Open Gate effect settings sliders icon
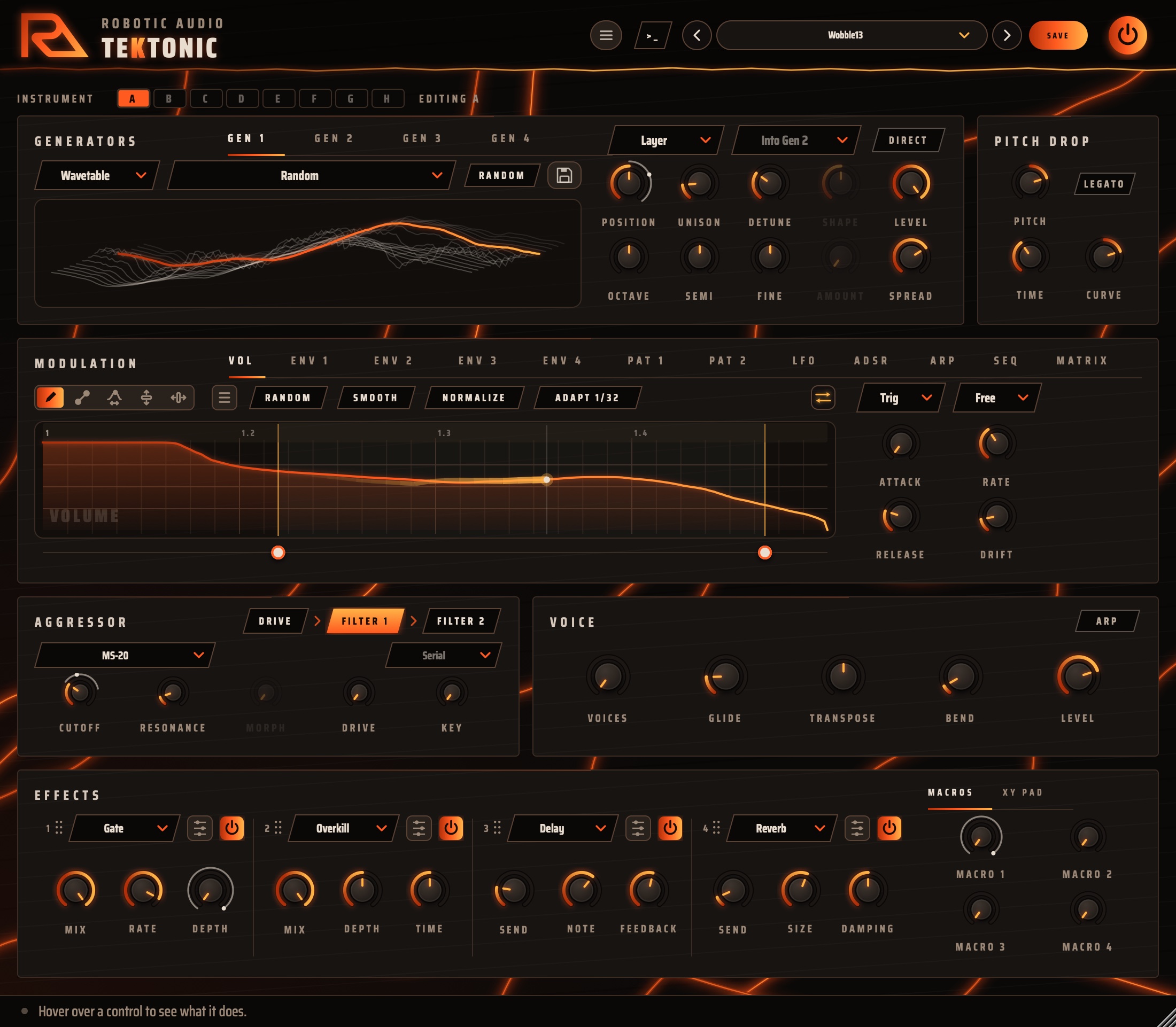The height and width of the screenshot is (1027, 1176). [x=199, y=828]
